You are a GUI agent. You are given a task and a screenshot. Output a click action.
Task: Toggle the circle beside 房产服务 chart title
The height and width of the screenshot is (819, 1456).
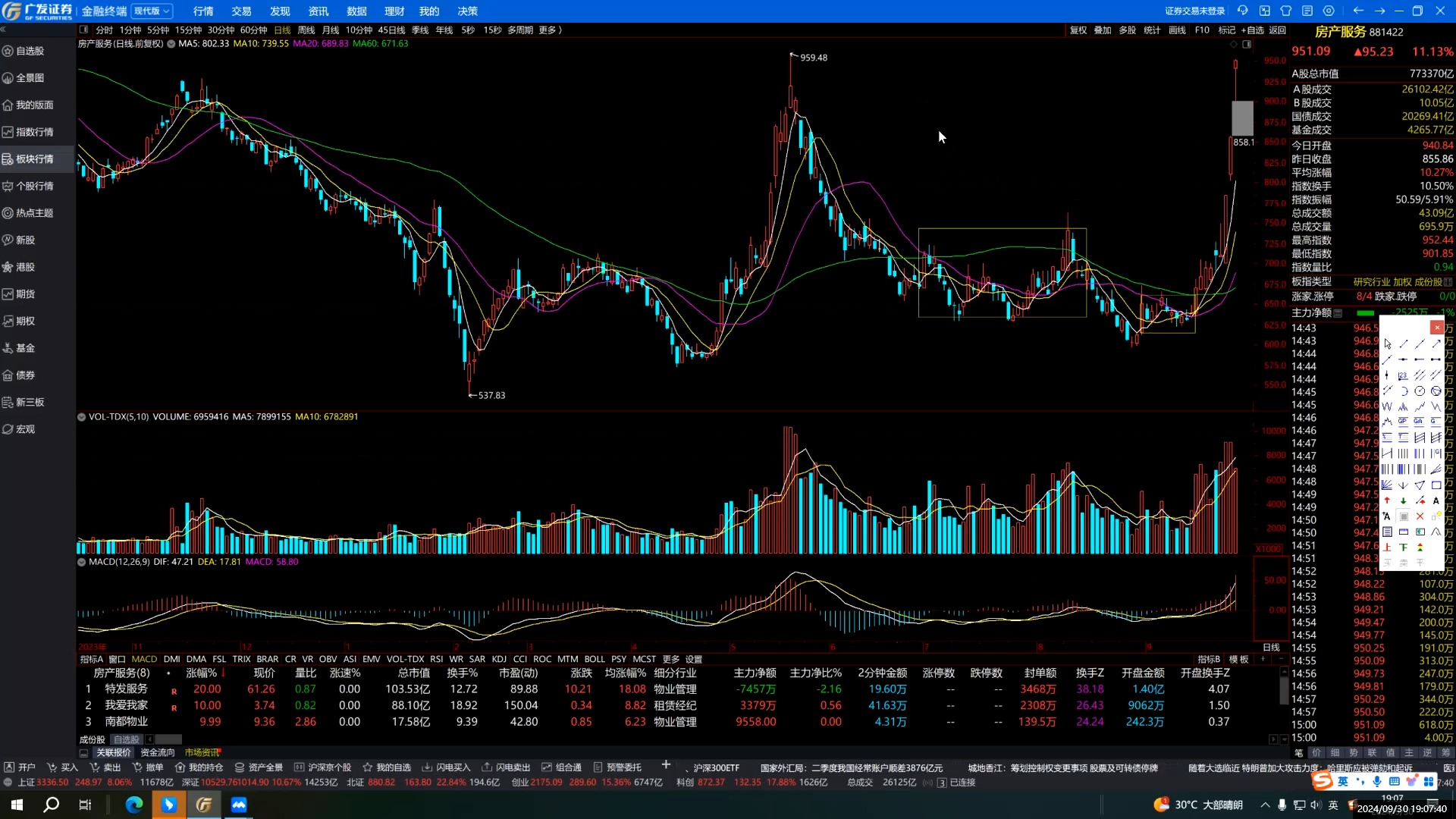click(171, 44)
